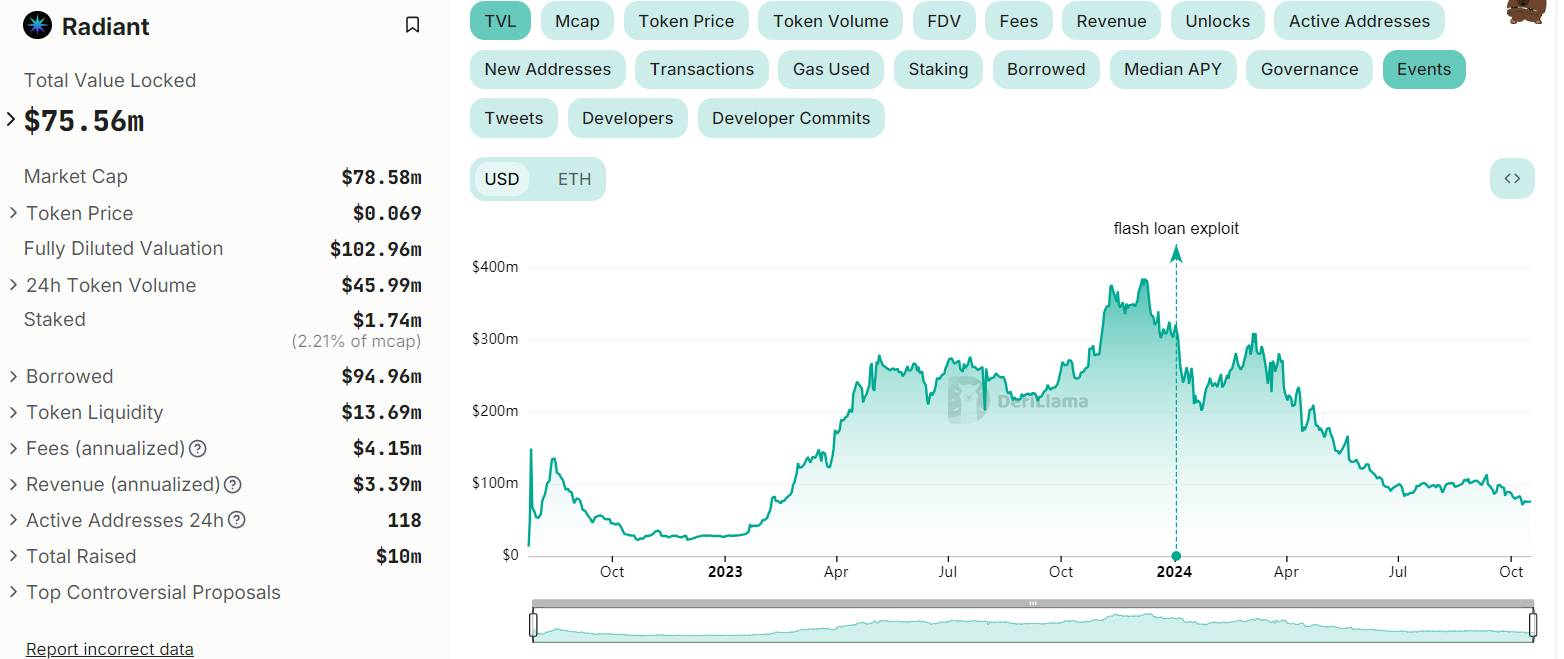Enable the New Addresses chart metric

click(547, 70)
